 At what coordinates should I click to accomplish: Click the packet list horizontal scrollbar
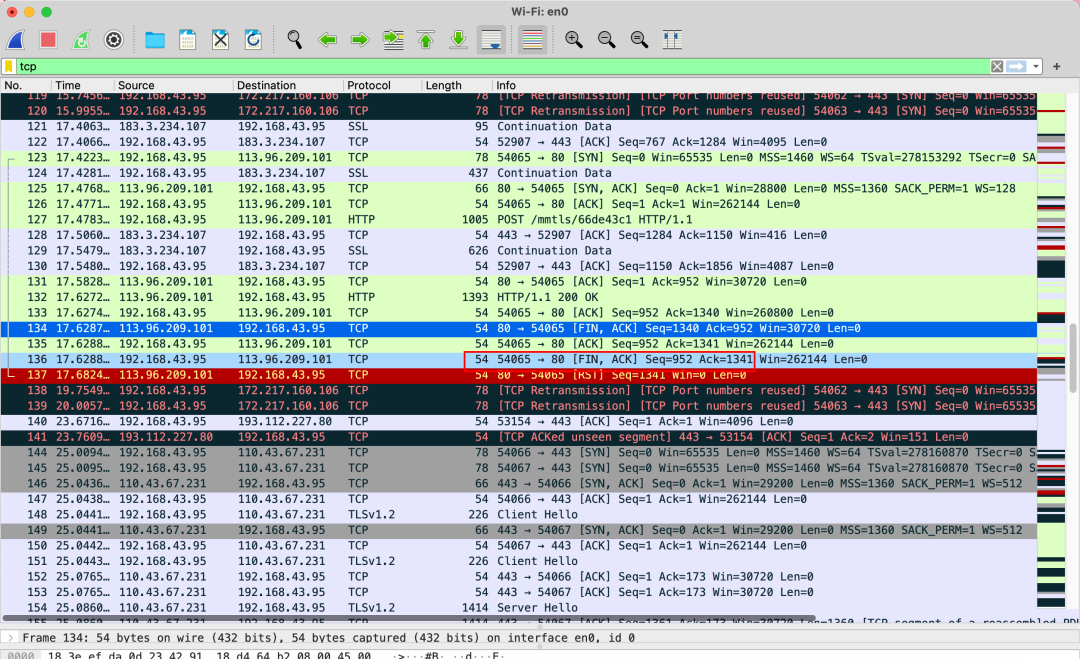tap(409, 618)
